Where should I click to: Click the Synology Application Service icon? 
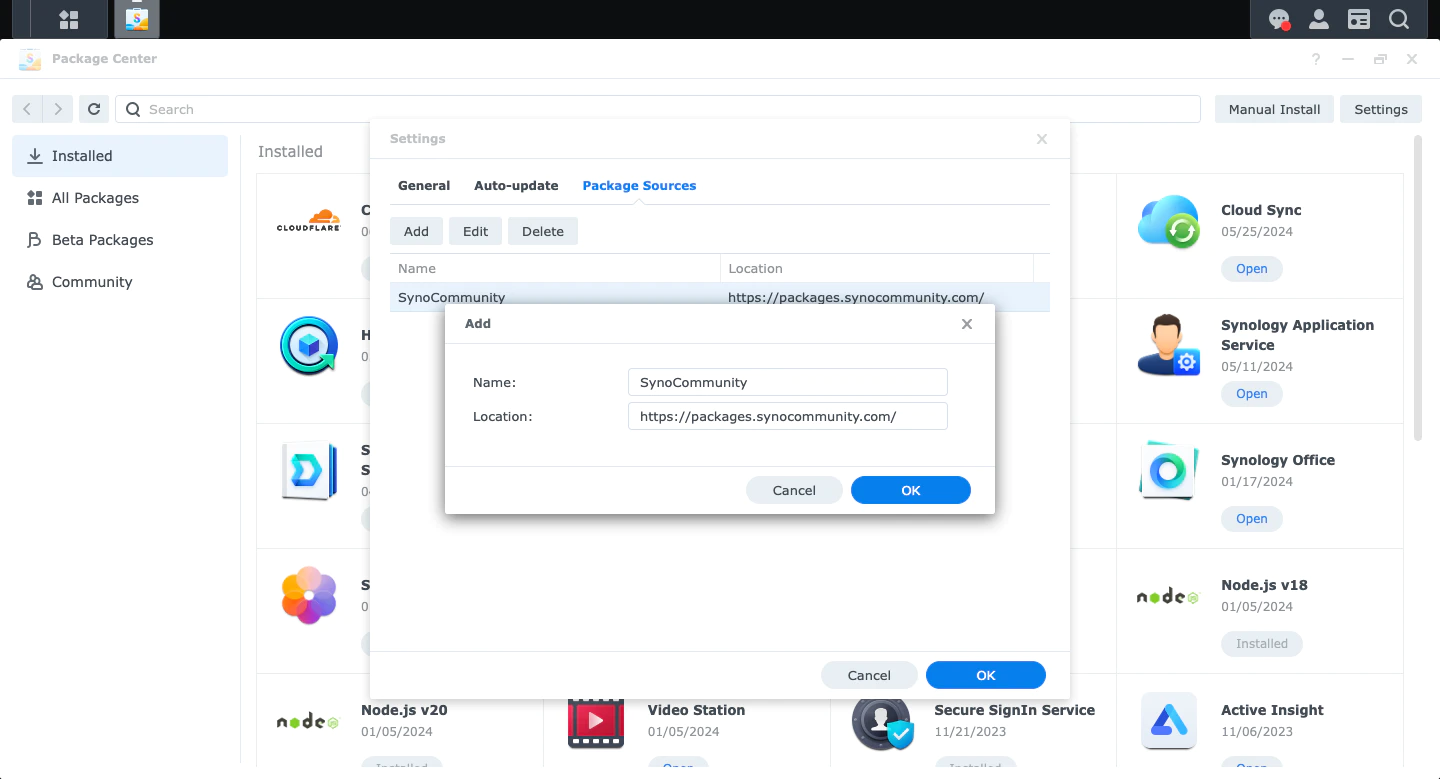pos(1169,346)
